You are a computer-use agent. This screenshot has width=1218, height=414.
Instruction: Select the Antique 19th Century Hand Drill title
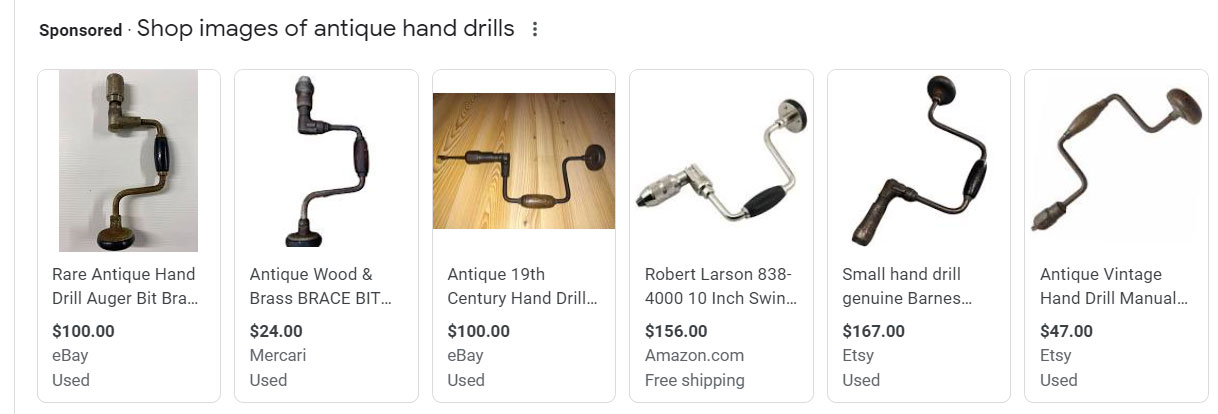coord(522,286)
